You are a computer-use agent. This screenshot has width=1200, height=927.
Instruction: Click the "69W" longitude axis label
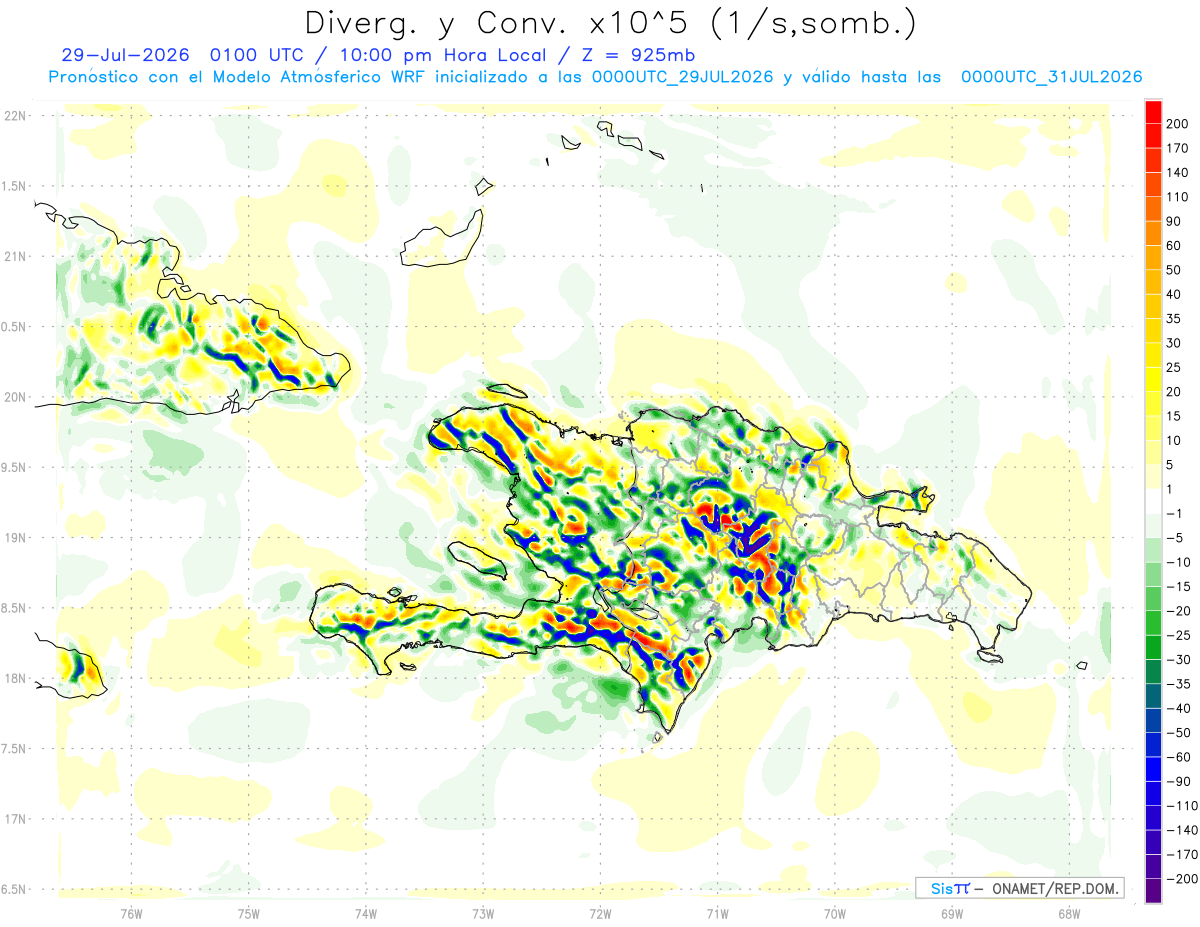tap(951, 913)
